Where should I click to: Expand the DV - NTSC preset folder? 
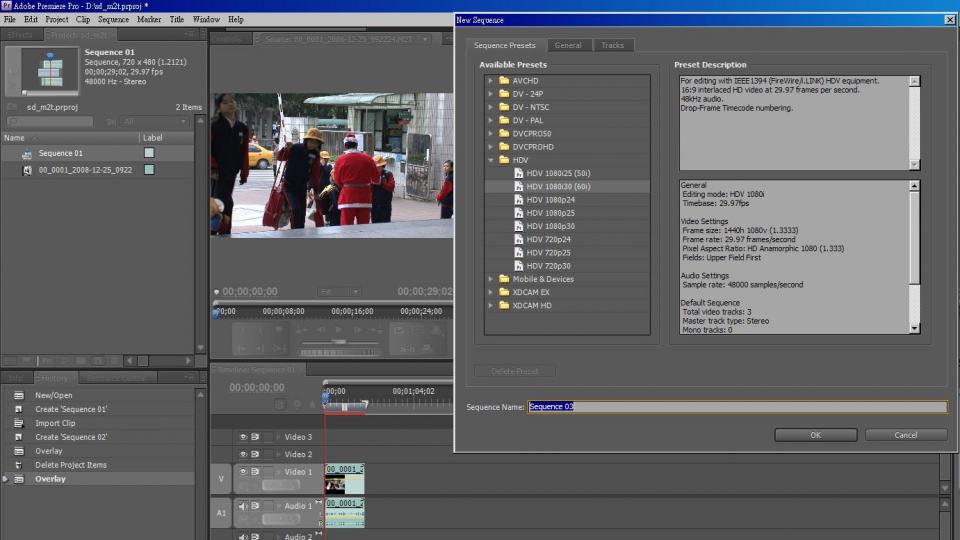coord(491,107)
